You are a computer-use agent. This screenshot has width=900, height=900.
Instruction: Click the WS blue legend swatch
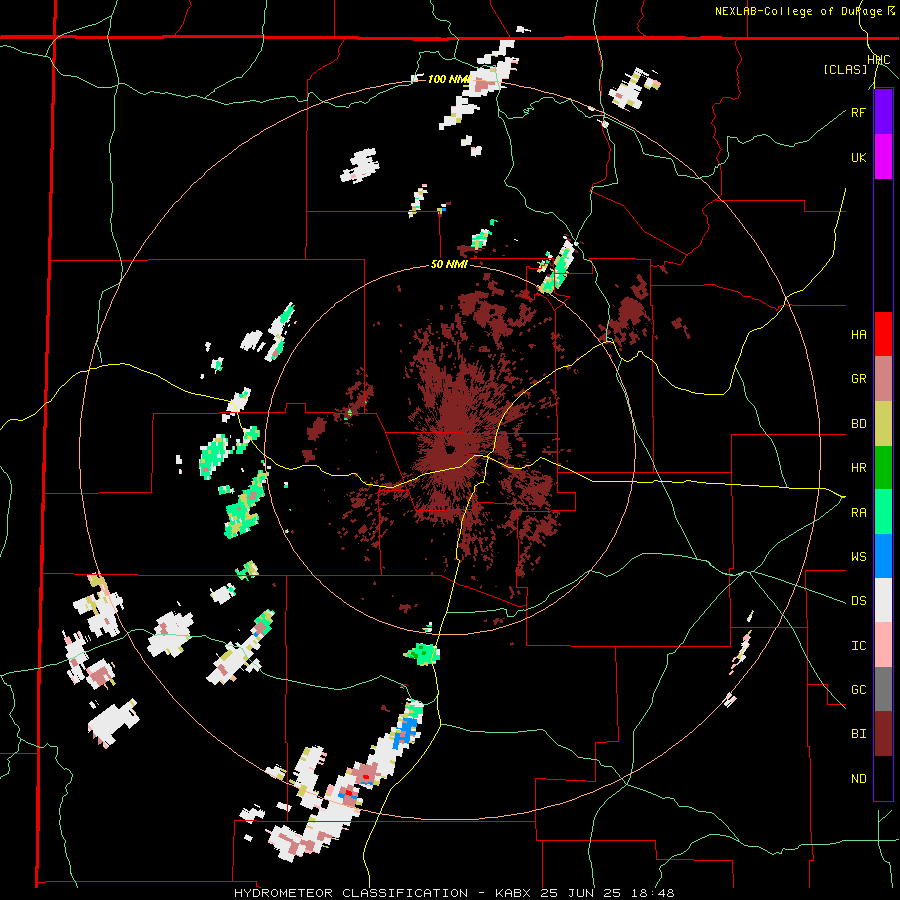pos(883,556)
